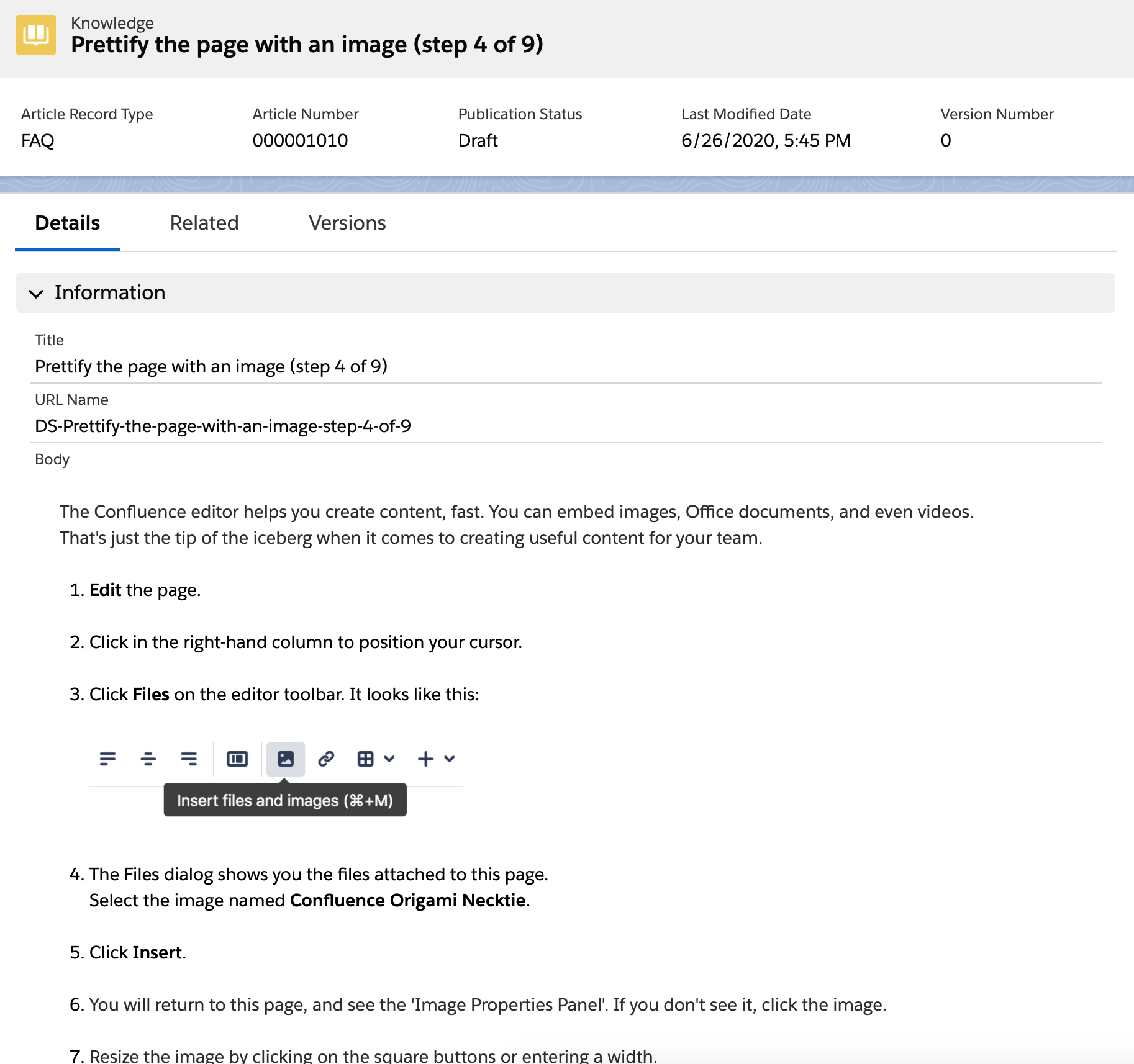Open the insert more dropdown arrow

coord(450,759)
